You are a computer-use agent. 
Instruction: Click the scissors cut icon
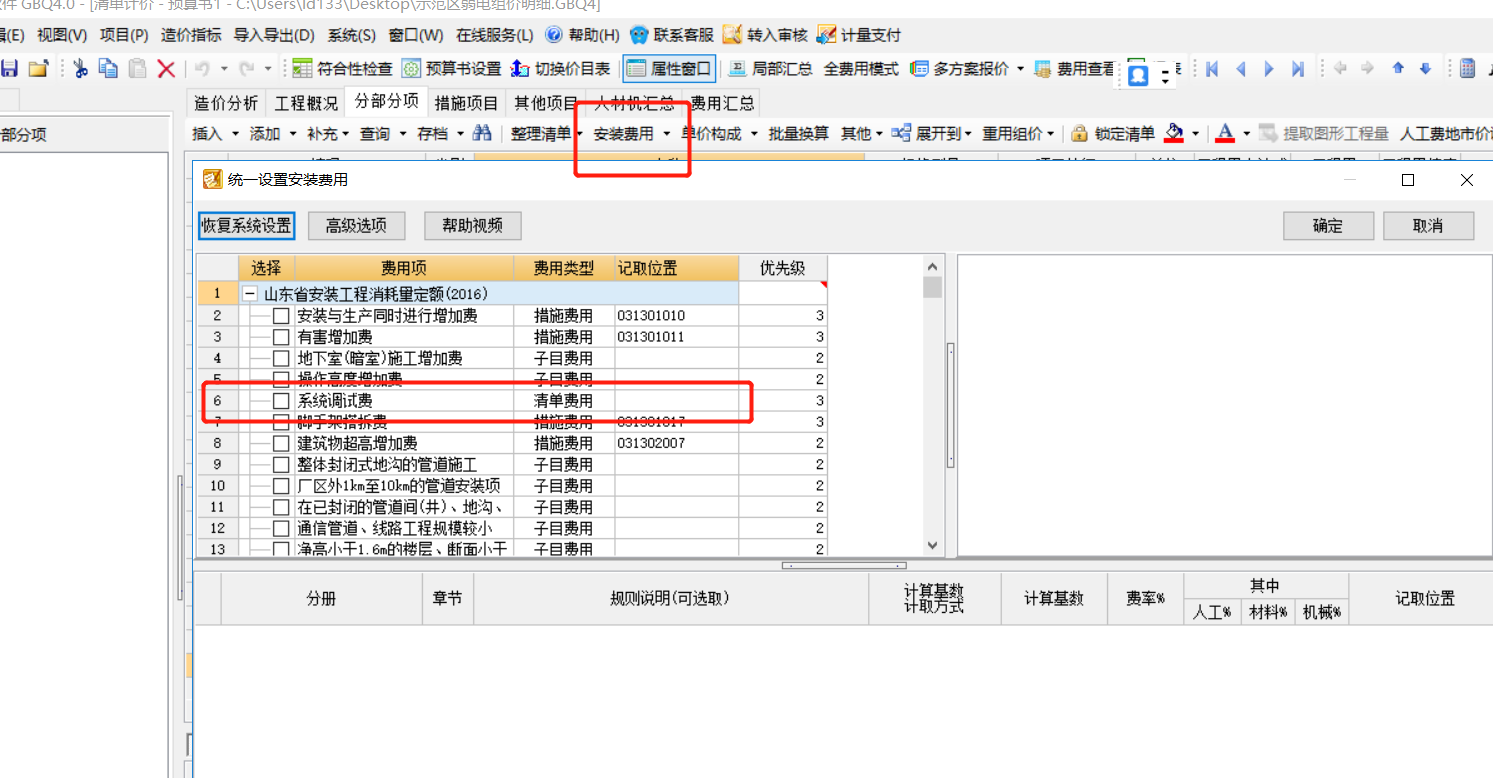pyautogui.click(x=81, y=69)
